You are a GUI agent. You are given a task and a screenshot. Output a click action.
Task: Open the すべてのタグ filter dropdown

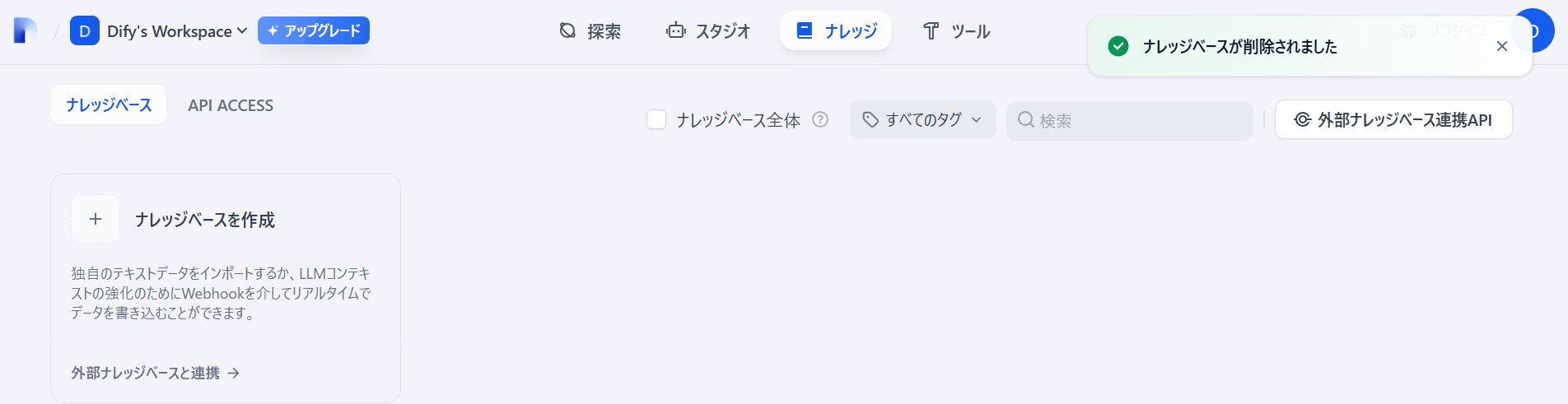922,119
